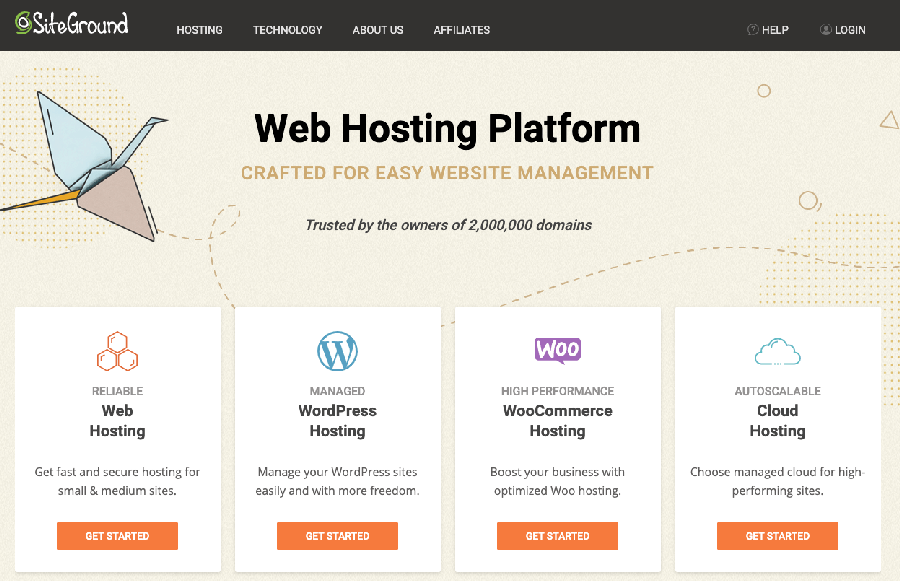Get started with Managed WordPress Hosting

[337, 536]
